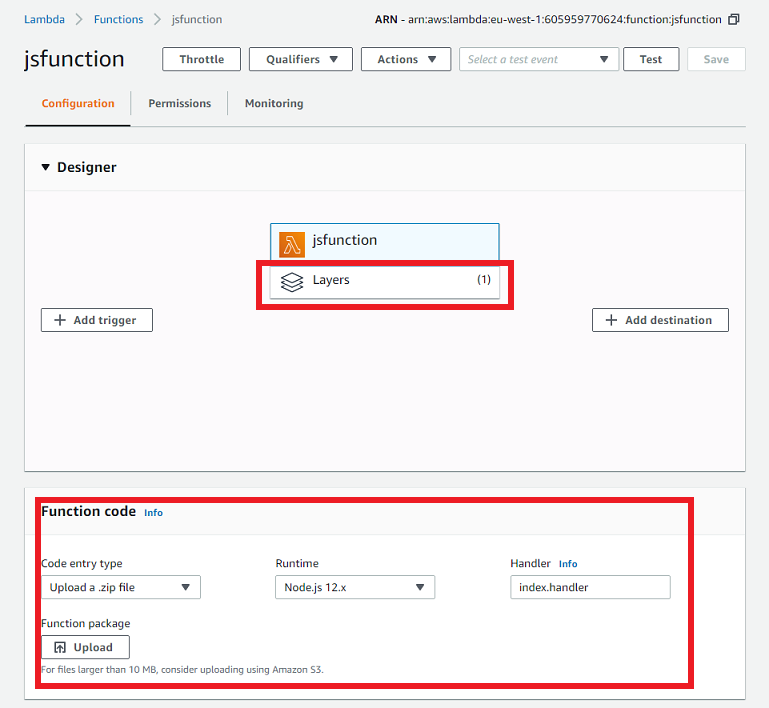Open the Info link beside Function code
The height and width of the screenshot is (708, 769).
point(154,513)
